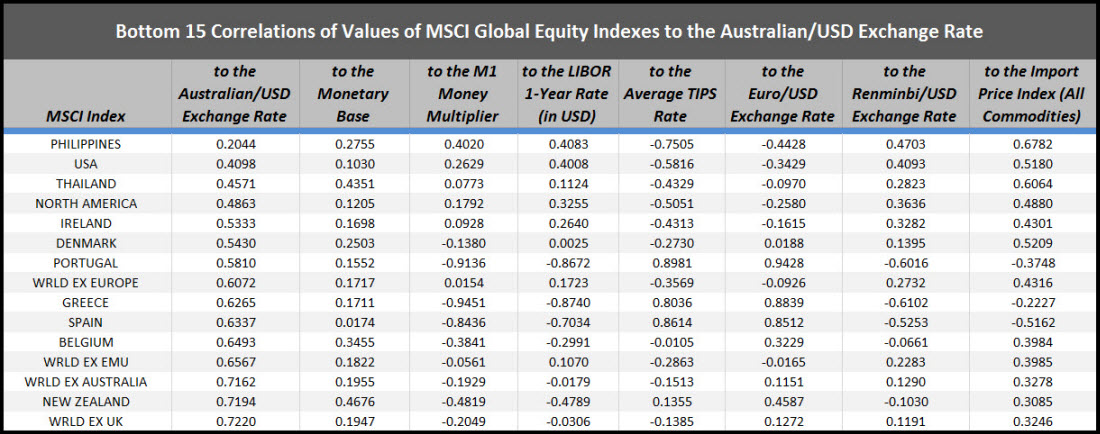Image resolution: width=1100 pixels, height=434 pixels.
Task: Select Monetary Base value 0.0174 for Spain
Action: [x=353, y=323]
